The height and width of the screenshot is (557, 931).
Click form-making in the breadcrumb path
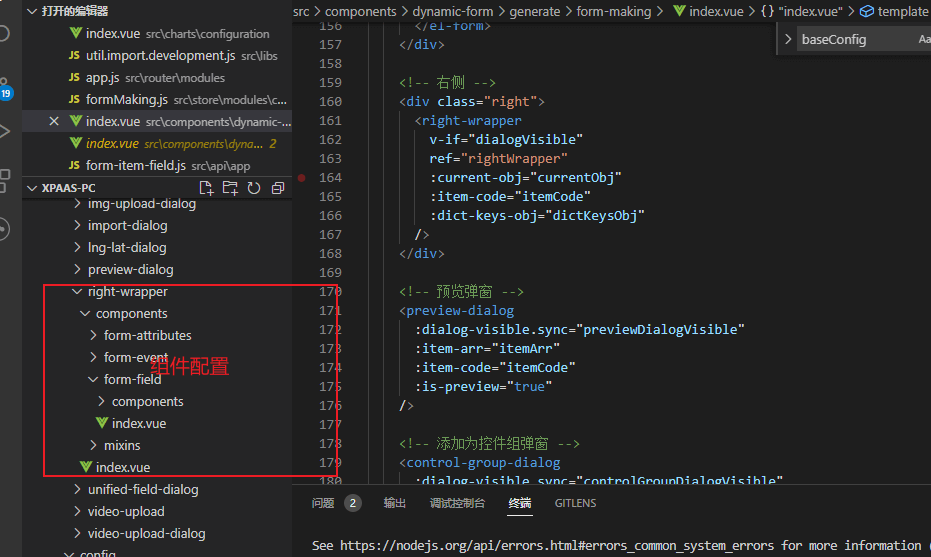point(613,11)
